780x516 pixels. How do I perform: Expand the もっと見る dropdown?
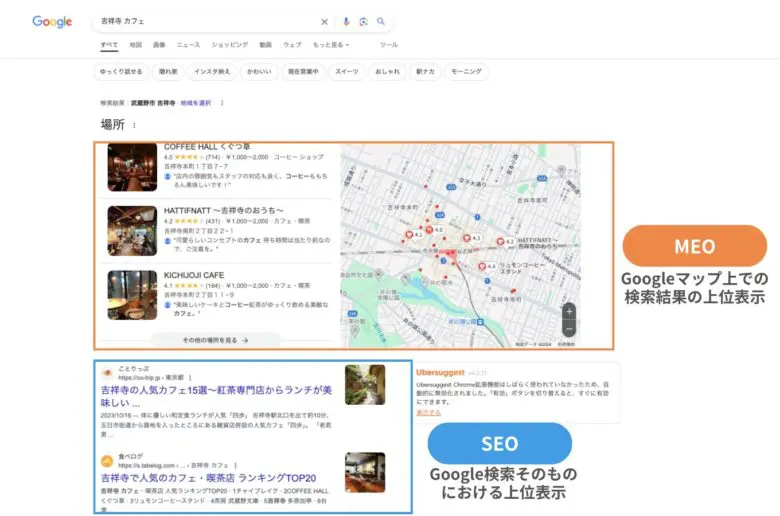point(331,45)
